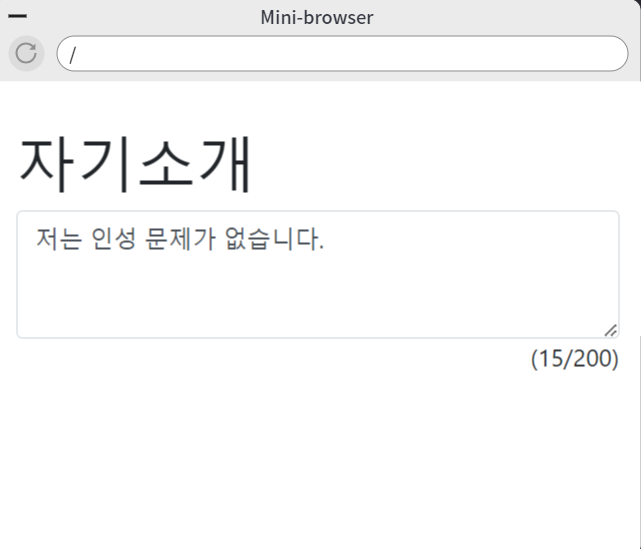641x549 pixels.
Task: Click inside the 자기소개 text area
Action: click(x=318, y=275)
